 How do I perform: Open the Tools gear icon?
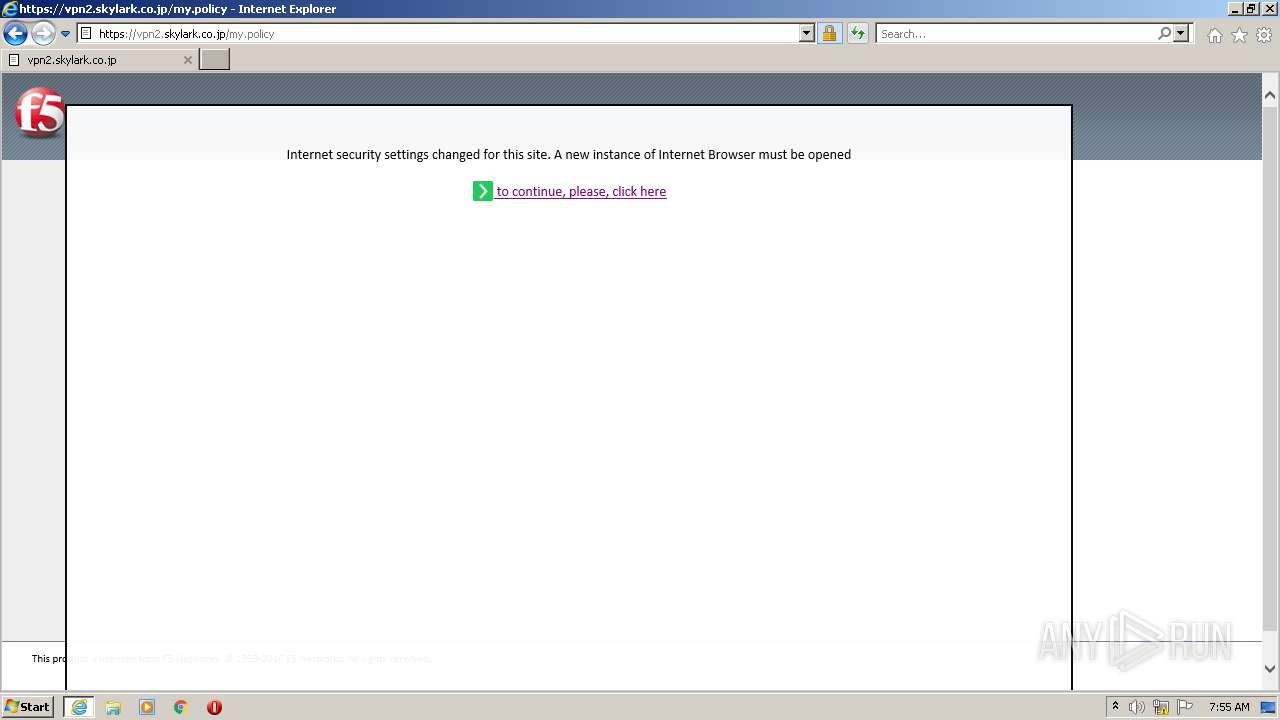point(1264,35)
